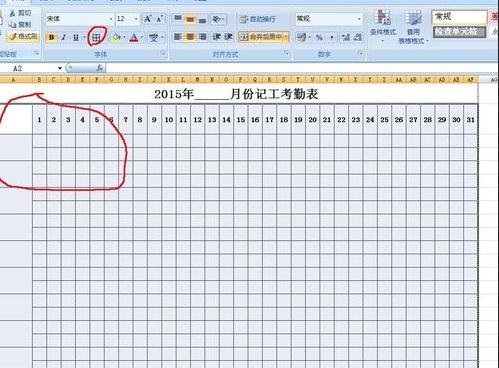Click the Format Painter button

point(23,36)
